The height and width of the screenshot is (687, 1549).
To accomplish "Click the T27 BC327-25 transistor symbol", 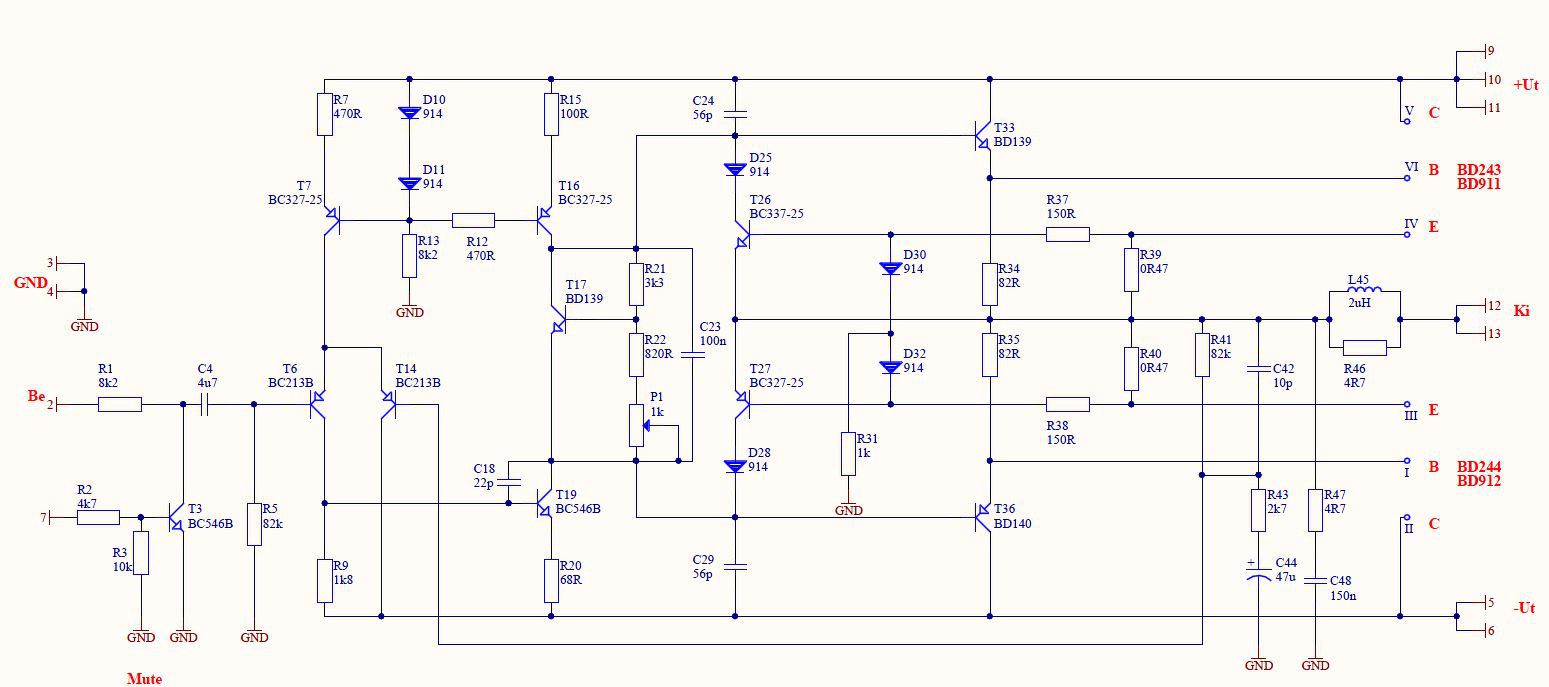I will pos(742,404).
